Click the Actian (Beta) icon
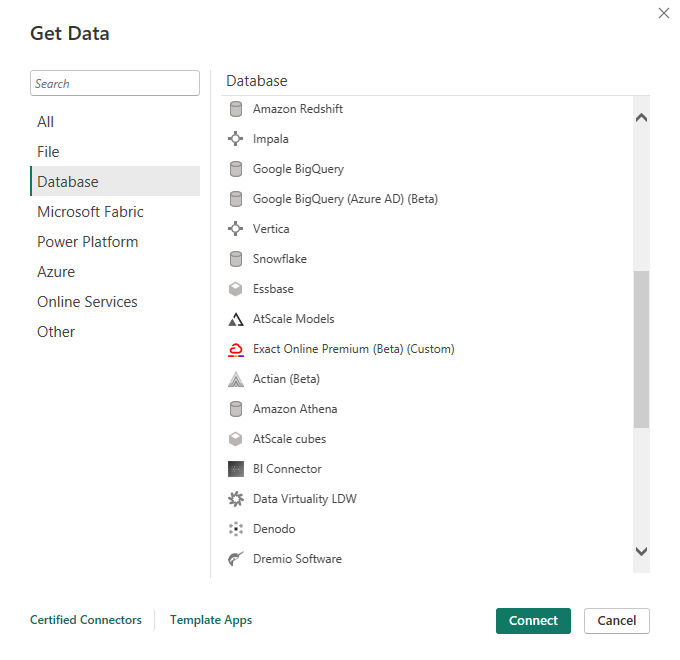680x660 pixels. point(236,379)
